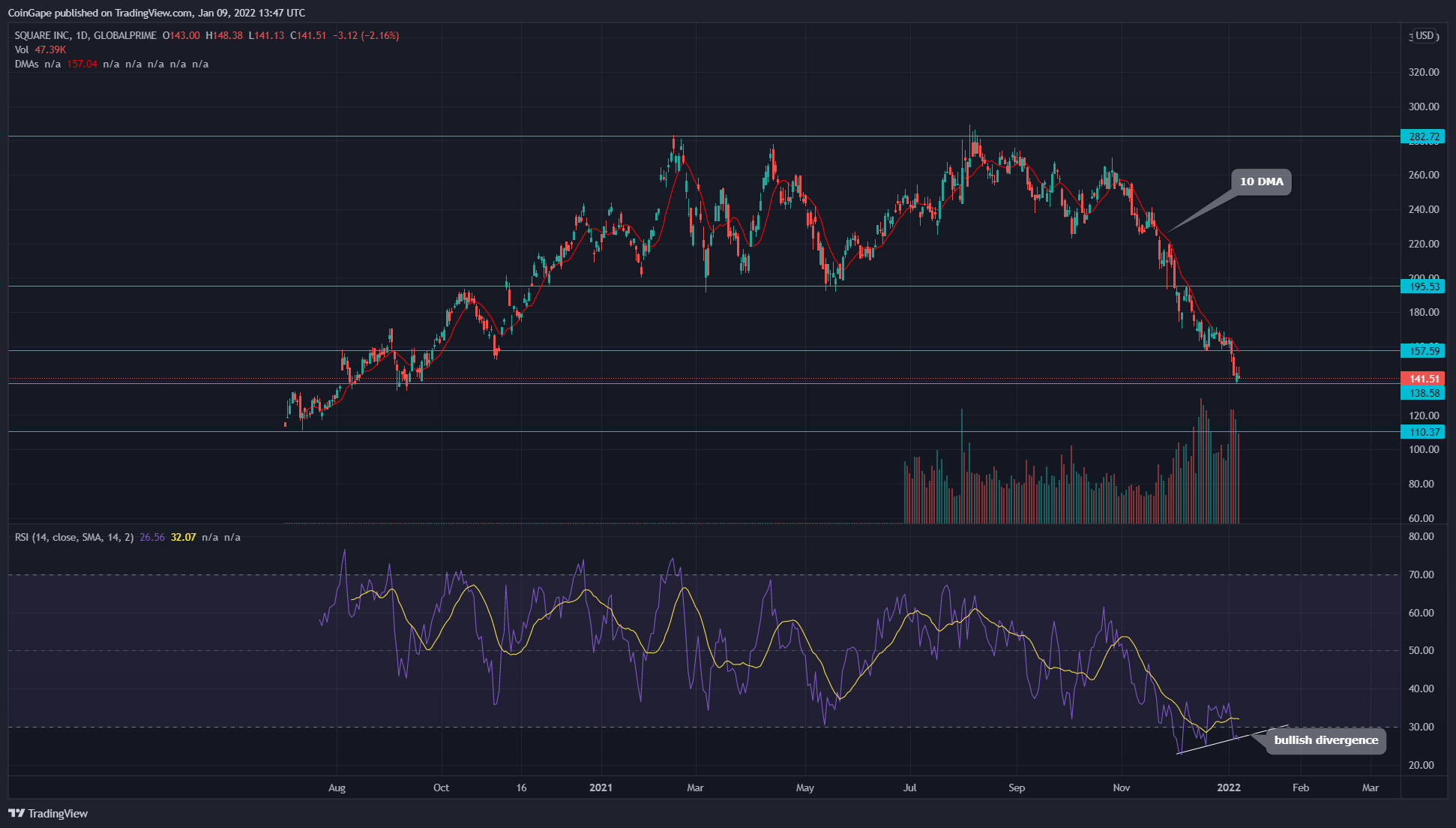Click the Vol indicator legend
The image size is (1456, 828).
[x=21, y=49]
